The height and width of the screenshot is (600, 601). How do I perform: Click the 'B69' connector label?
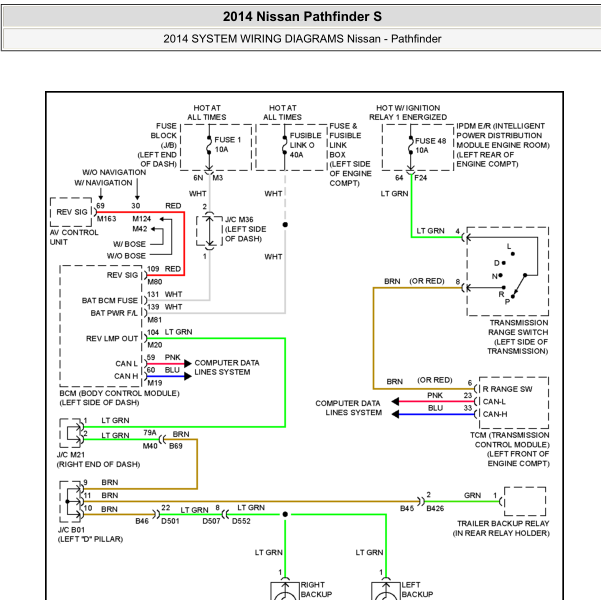(176, 446)
